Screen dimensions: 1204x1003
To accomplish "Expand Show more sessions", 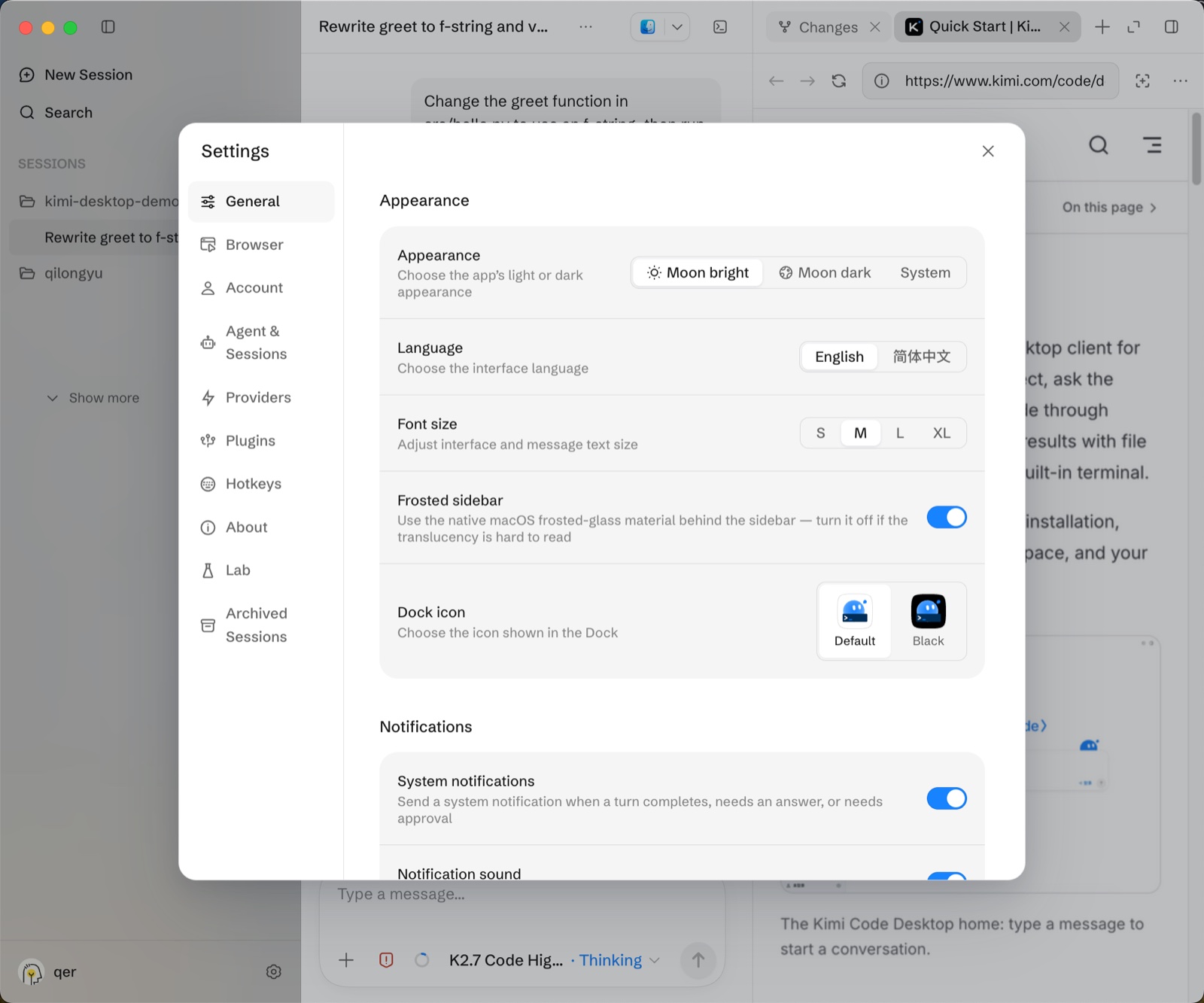I will tap(93, 398).
